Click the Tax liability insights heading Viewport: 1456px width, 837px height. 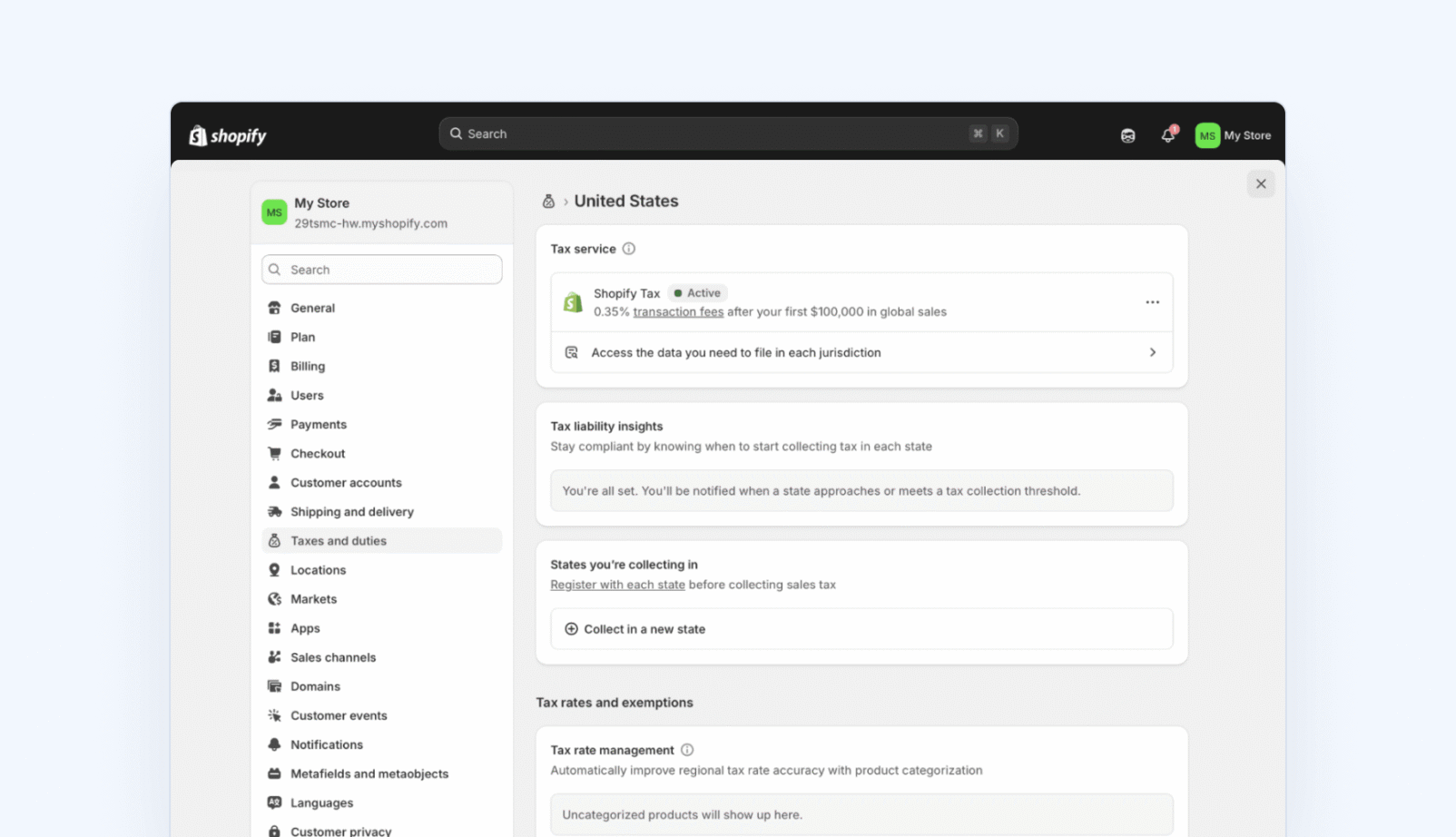click(x=606, y=426)
